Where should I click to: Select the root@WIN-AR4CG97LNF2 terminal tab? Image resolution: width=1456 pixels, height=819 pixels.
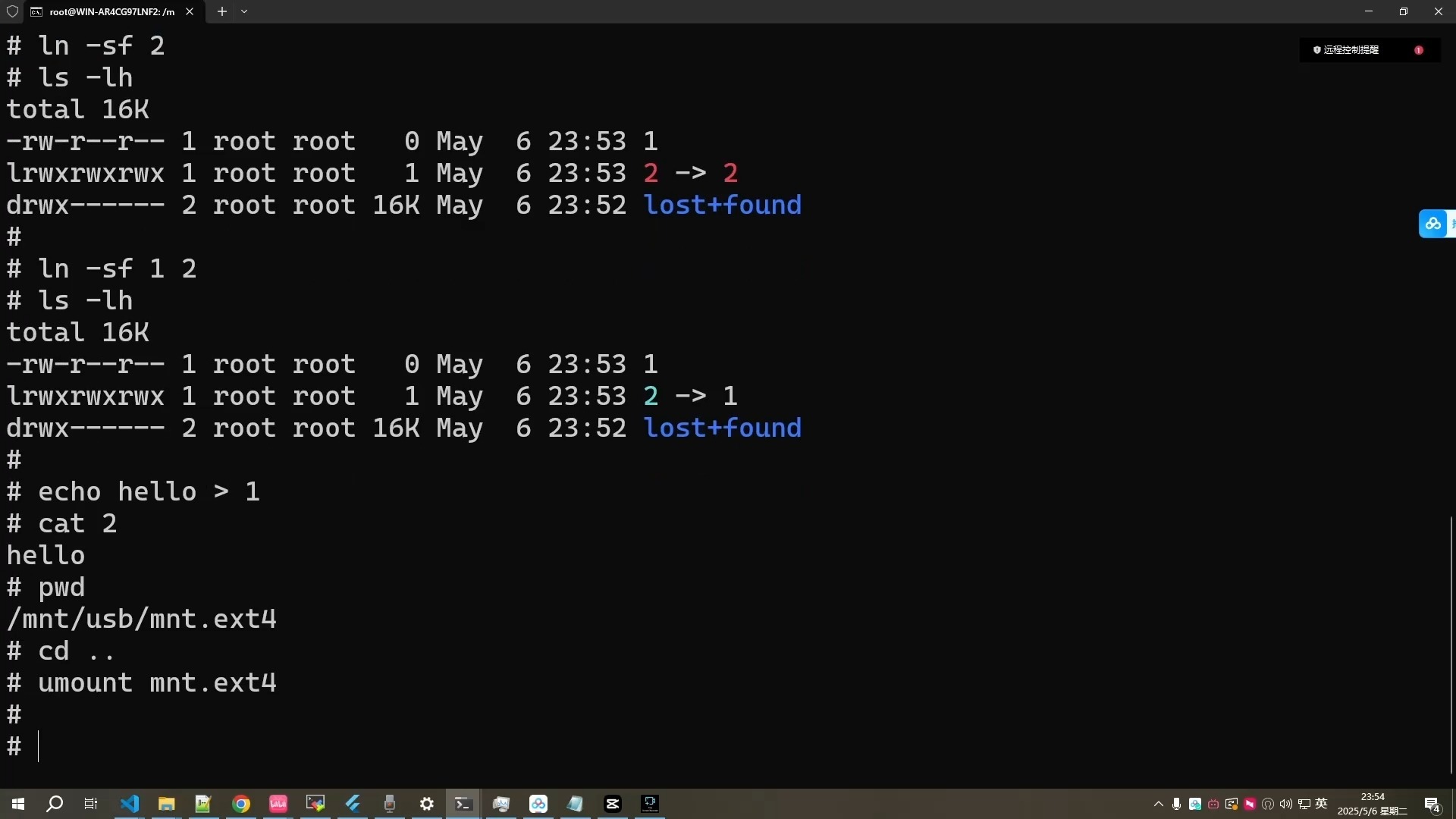tap(111, 11)
